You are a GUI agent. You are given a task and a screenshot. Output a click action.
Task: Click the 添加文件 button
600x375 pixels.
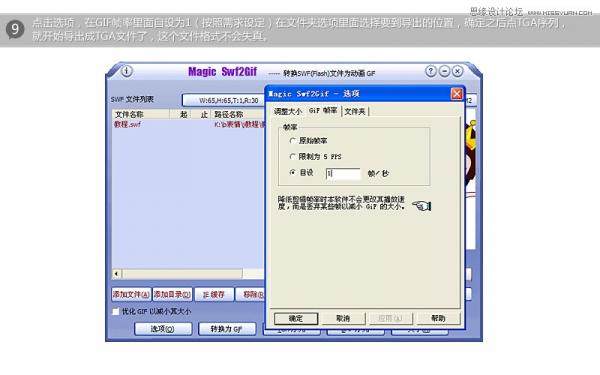[x=131, y=295]
